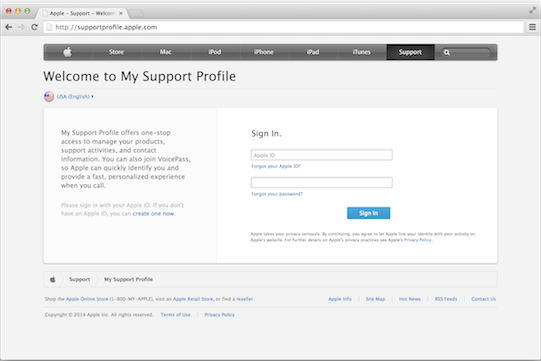This screenshot has height=361, width=541.
Task: Follow the create one now link
Action: click(154, 214)
